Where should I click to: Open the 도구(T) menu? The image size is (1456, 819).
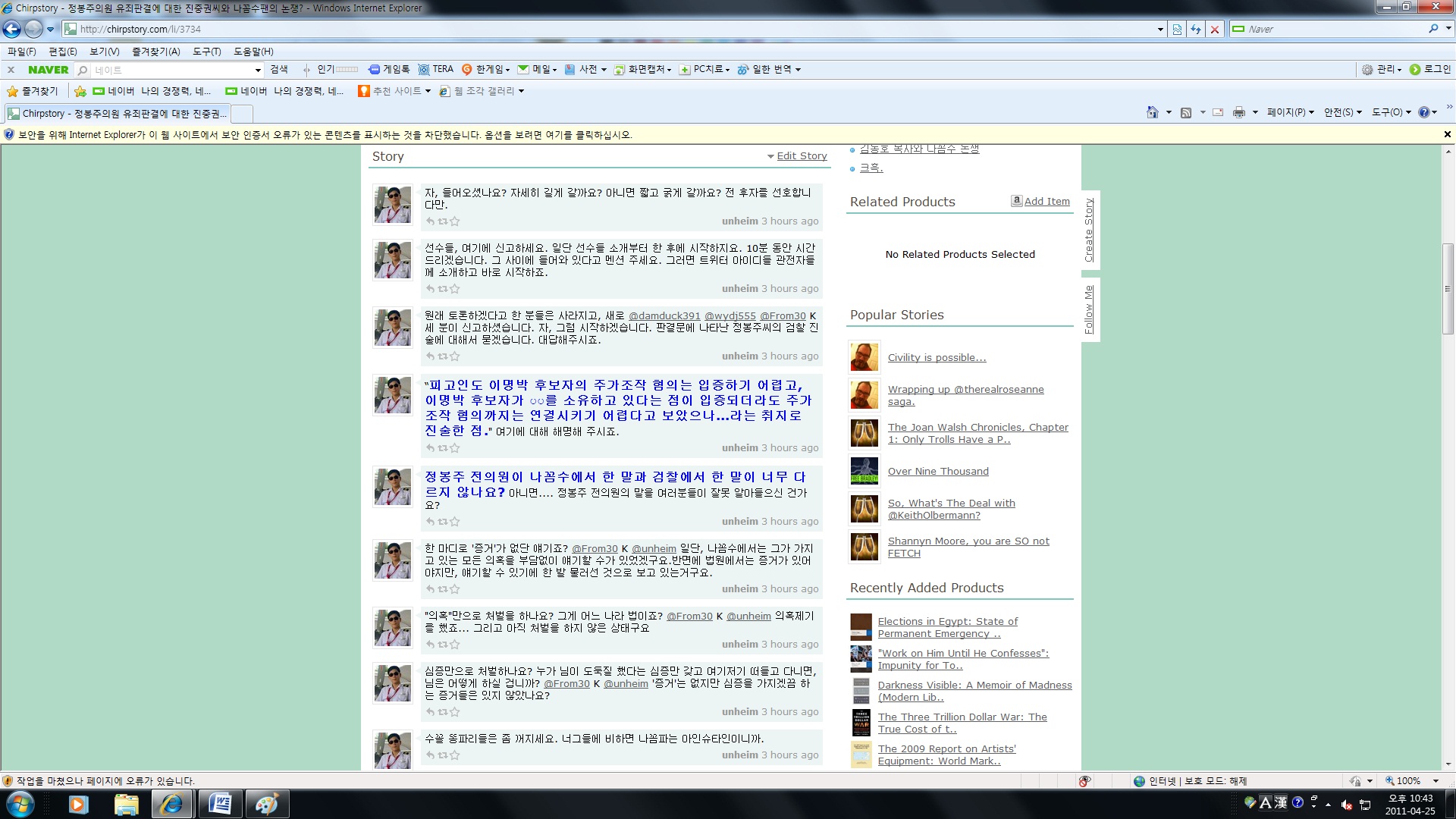tap(207, 52)
